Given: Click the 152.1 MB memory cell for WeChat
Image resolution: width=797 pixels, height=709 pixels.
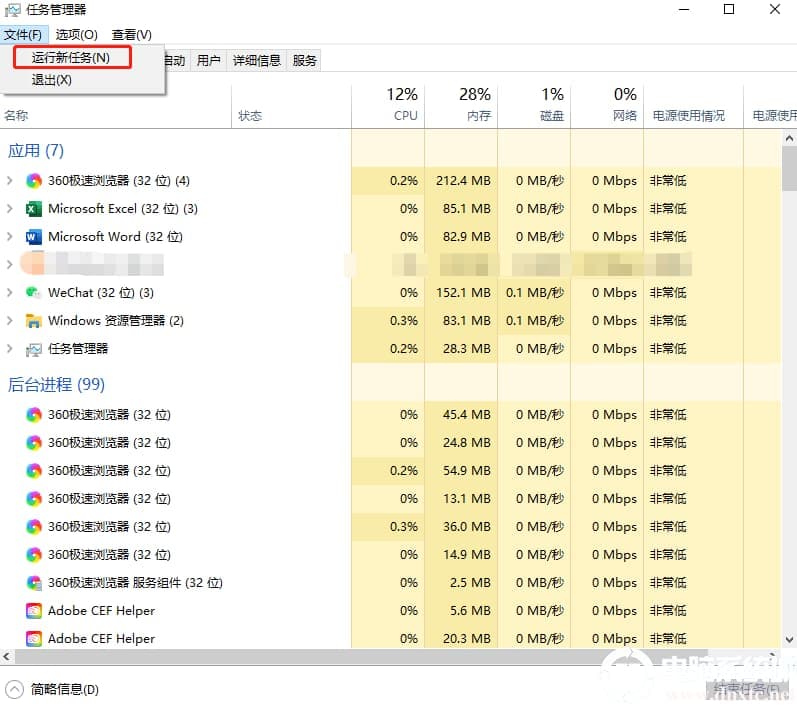Looking at the screenshot, I should pyautogui.click(x=463, y=293).
